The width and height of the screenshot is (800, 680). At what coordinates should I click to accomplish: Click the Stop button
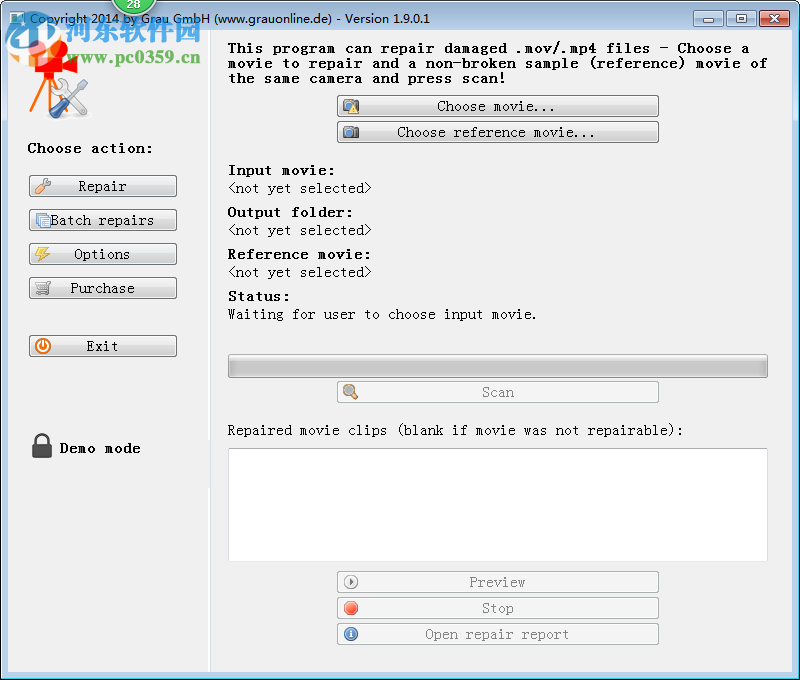pyautogui.click(x=497, y=608)
